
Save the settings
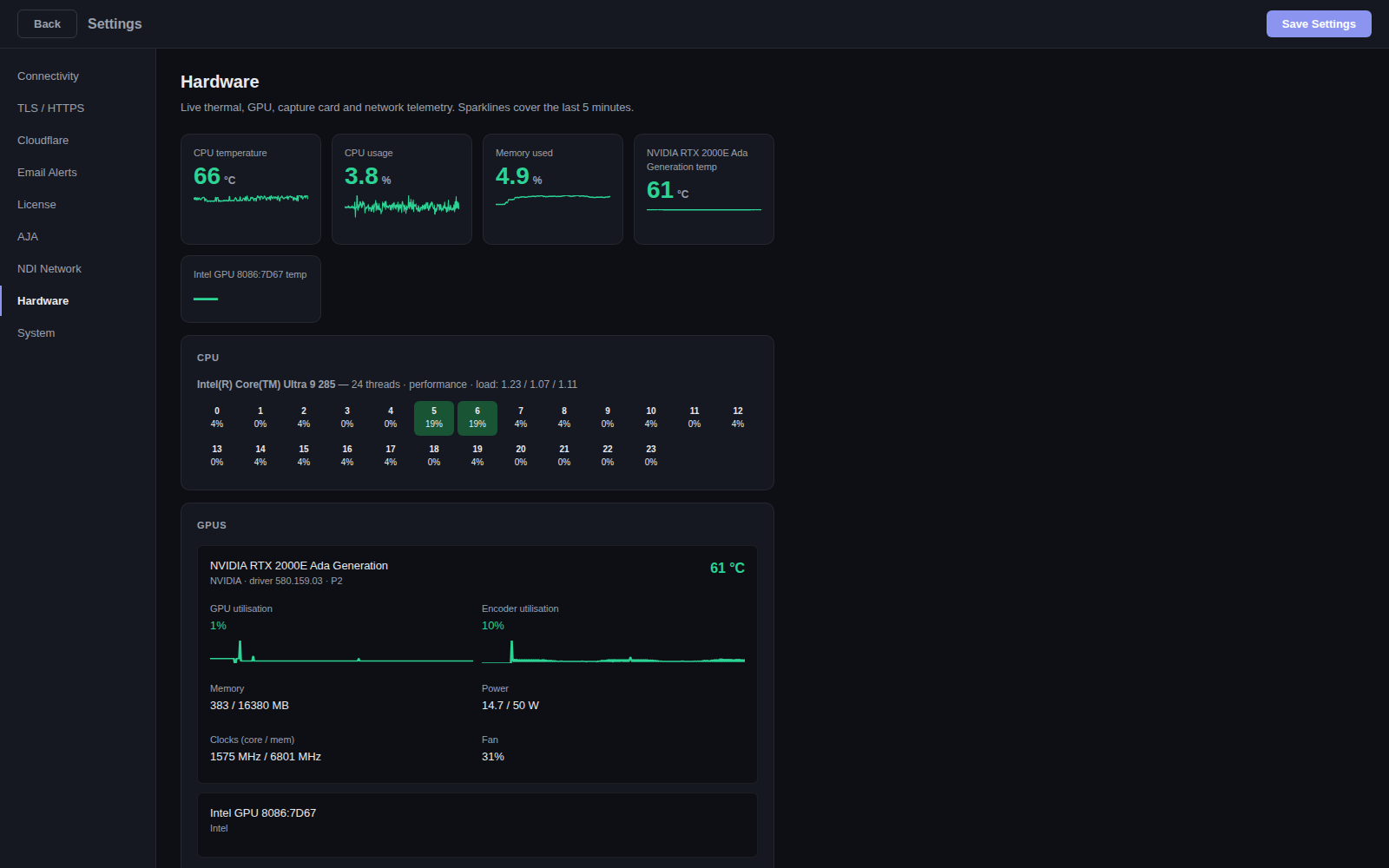pos(1319,24)
